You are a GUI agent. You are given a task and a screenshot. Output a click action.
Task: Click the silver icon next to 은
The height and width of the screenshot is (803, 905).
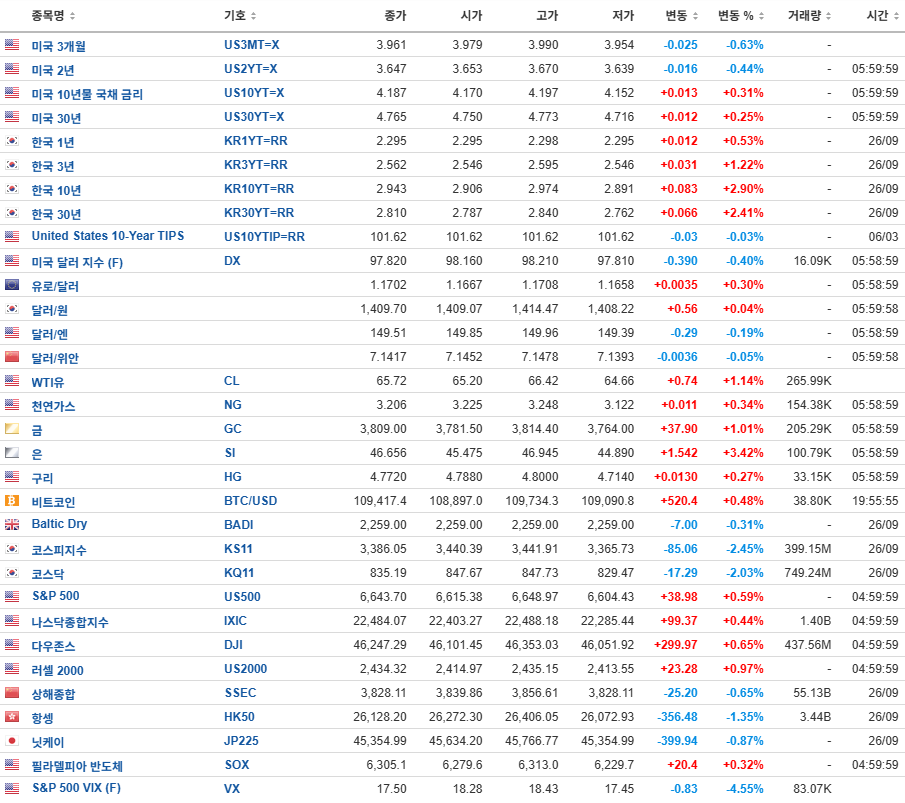click(14, 452)
